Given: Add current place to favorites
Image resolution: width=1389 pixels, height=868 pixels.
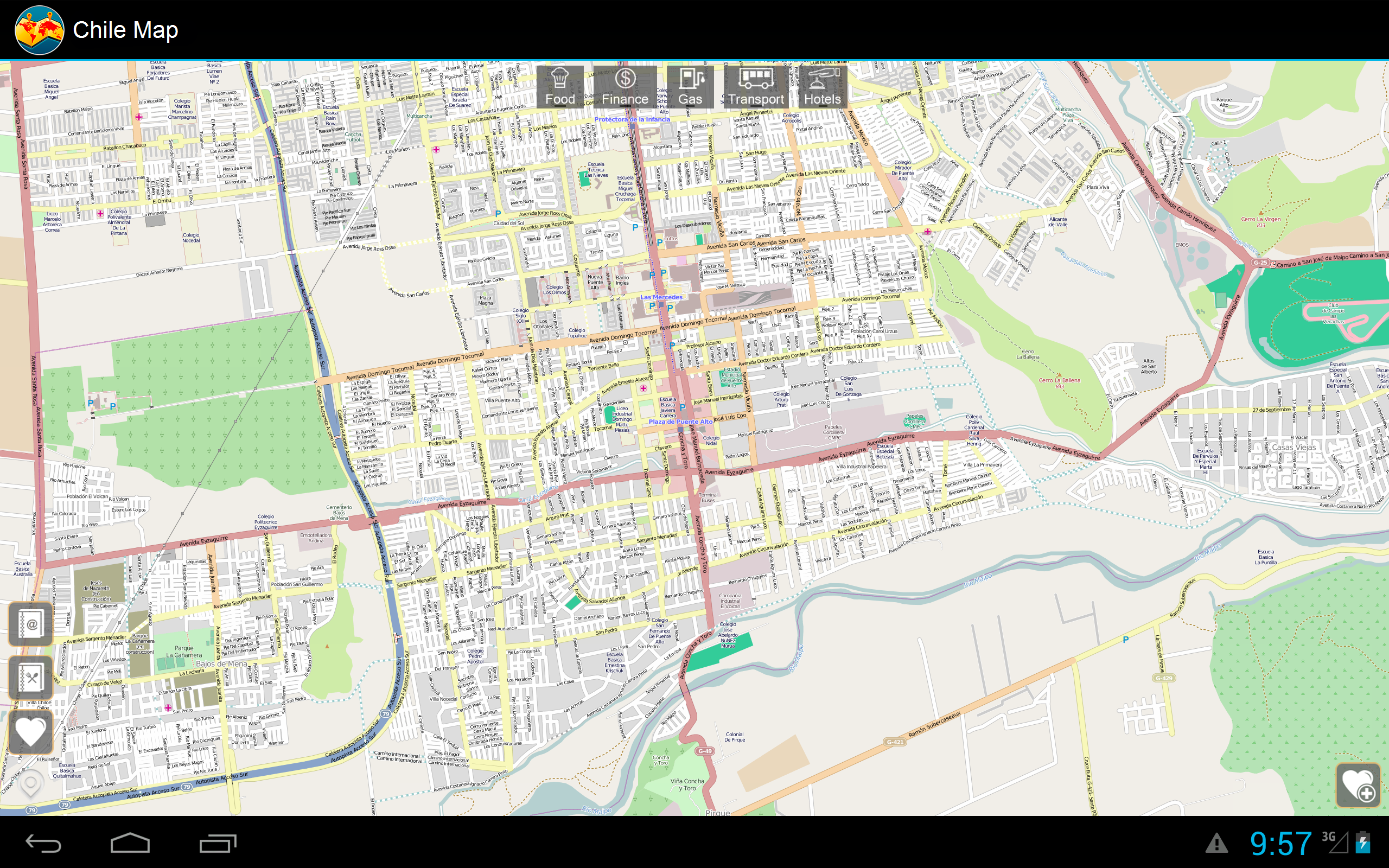Looking at the screenshot, I should click(x=1358, y=785).
